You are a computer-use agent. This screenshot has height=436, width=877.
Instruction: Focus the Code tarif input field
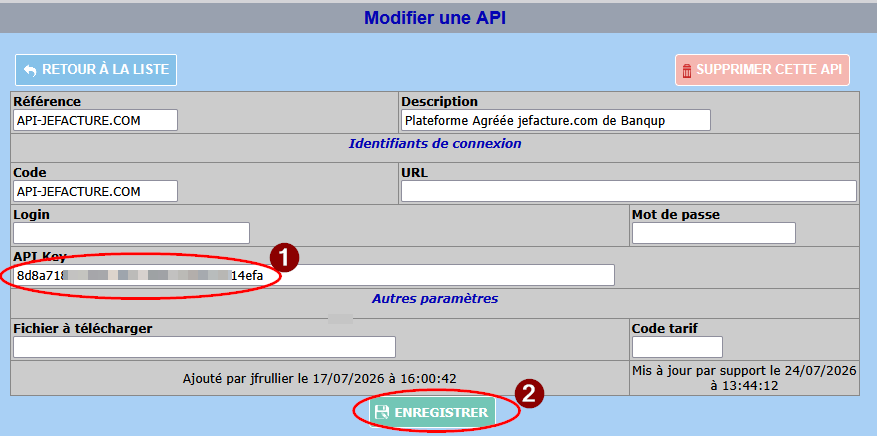click(677, 347)
